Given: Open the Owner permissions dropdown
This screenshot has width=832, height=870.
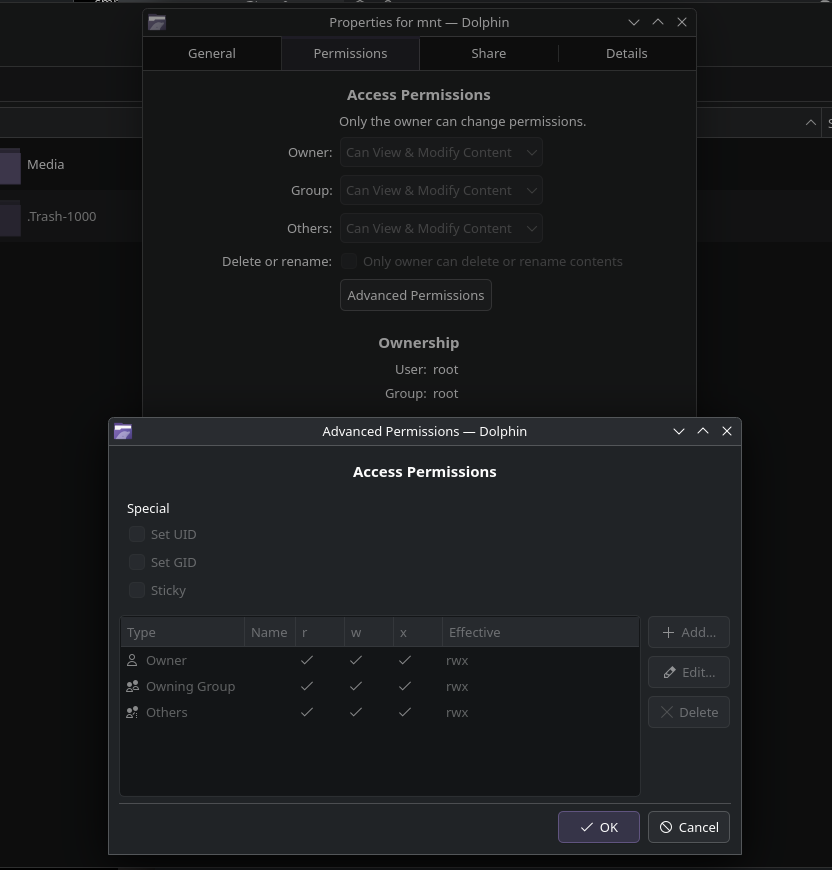Looking at the screenshot, I should pos(441,152).
